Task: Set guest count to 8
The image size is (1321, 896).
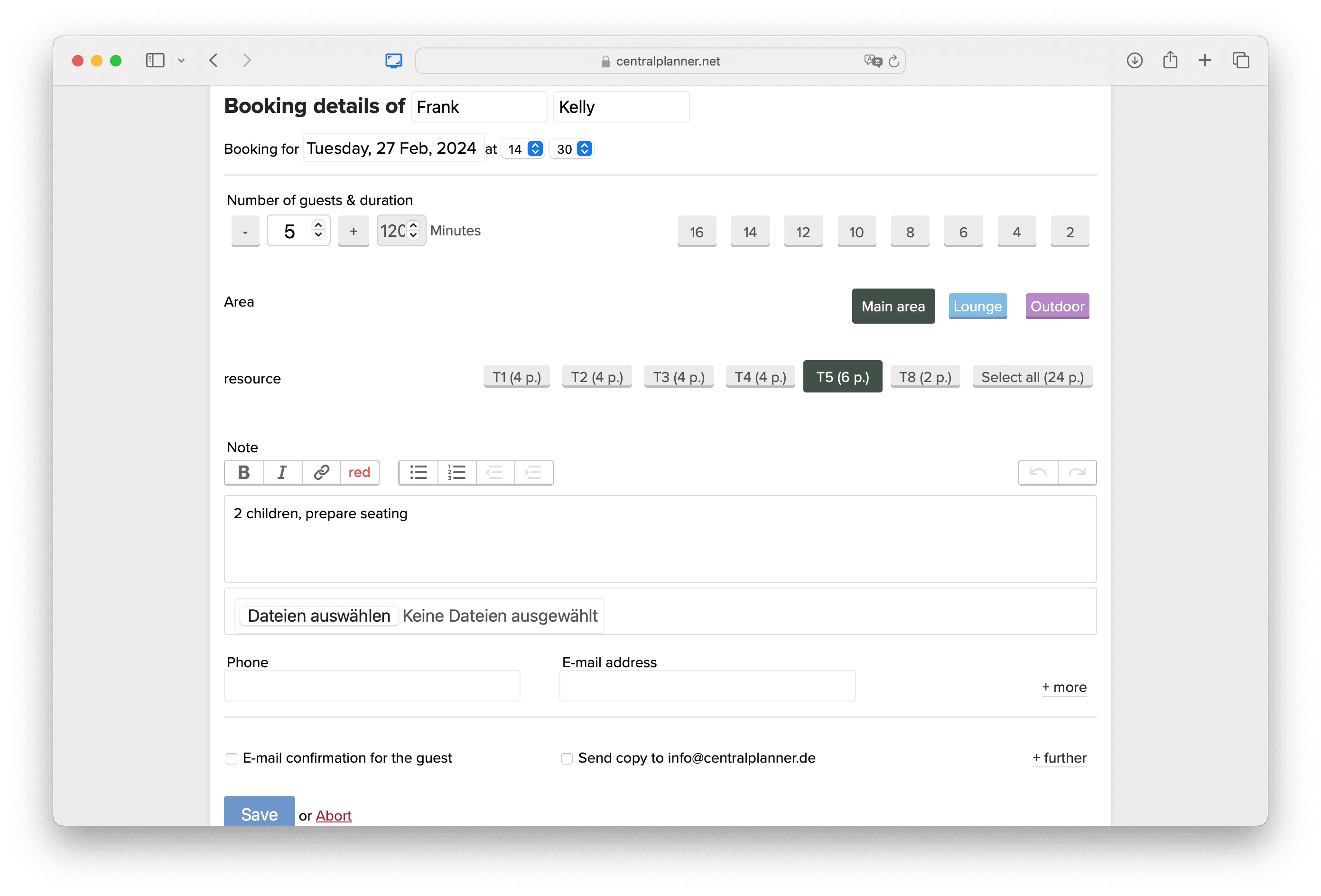Action: (910, 232)
